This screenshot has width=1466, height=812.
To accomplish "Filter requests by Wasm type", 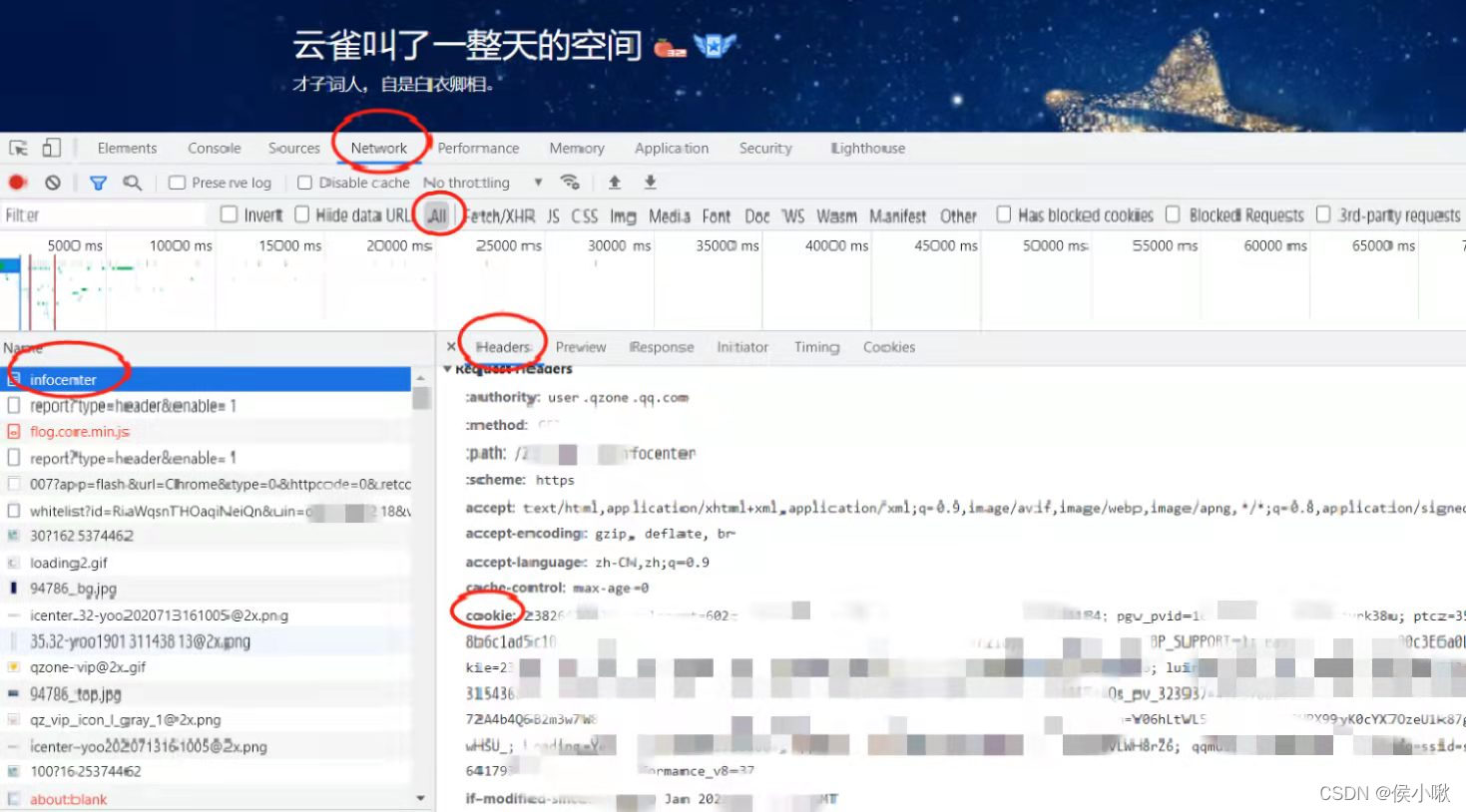I will tap(836, 215).
